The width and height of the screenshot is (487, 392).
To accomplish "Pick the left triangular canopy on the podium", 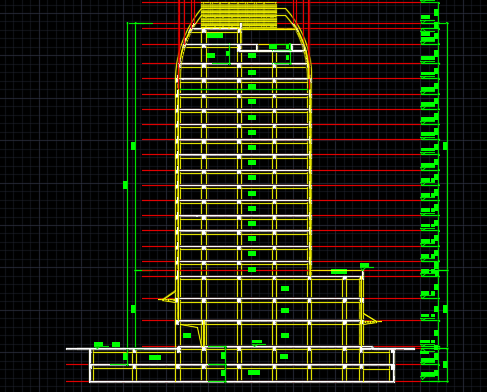I will (168, 297).
